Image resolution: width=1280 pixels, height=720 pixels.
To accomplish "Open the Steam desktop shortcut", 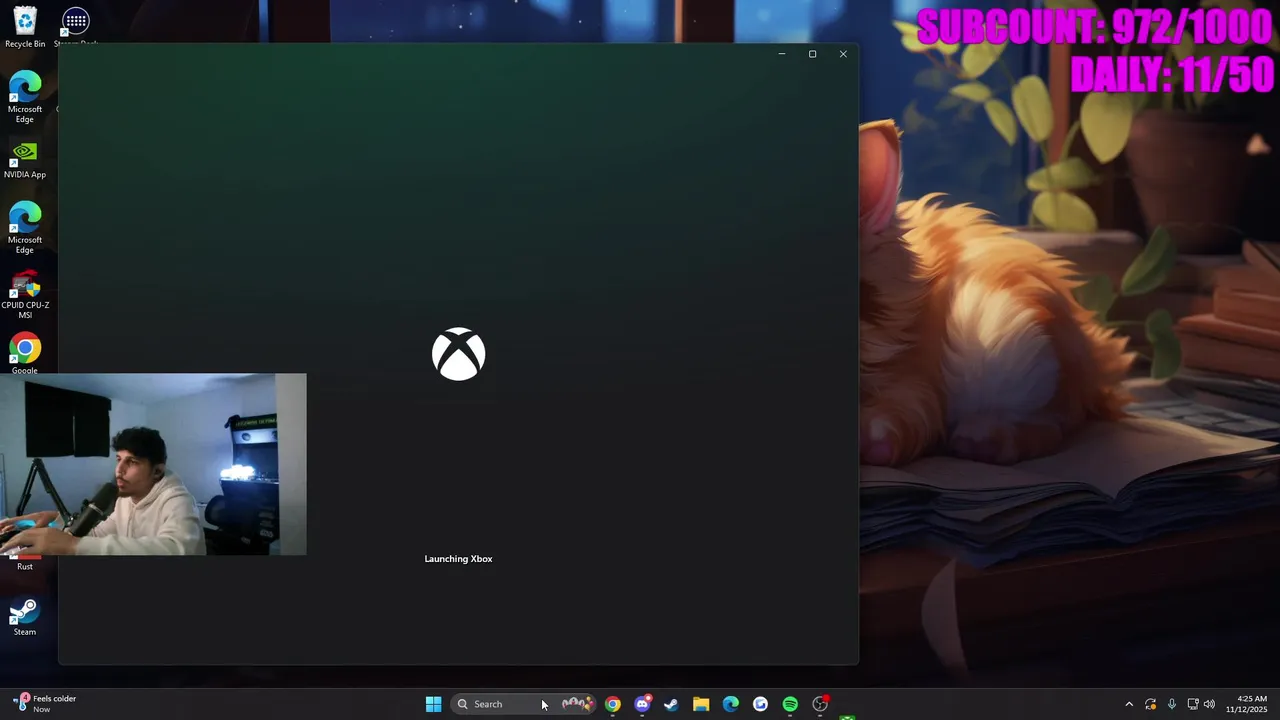I will coord(25,617).
